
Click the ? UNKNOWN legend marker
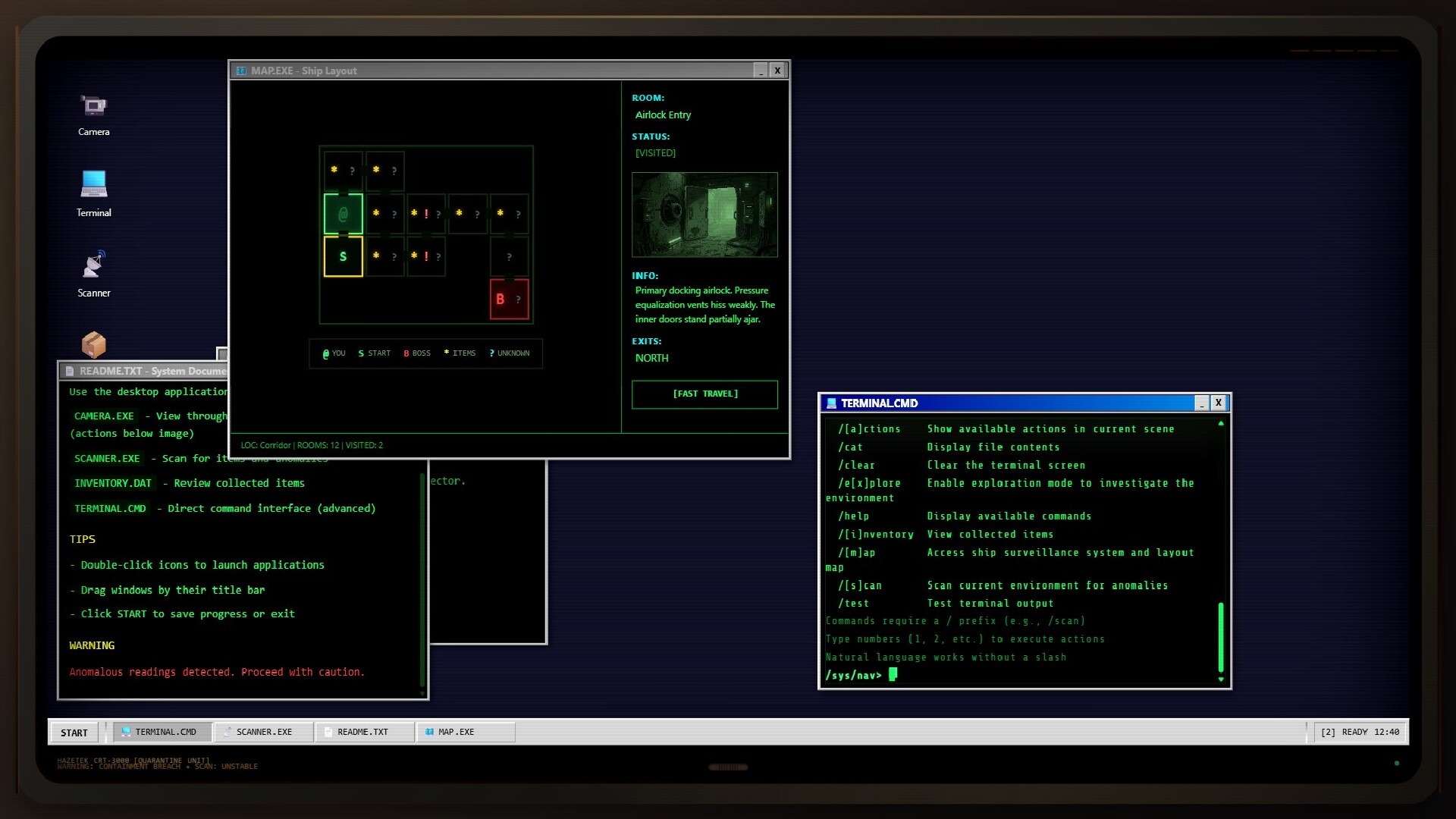coord(509,353)
